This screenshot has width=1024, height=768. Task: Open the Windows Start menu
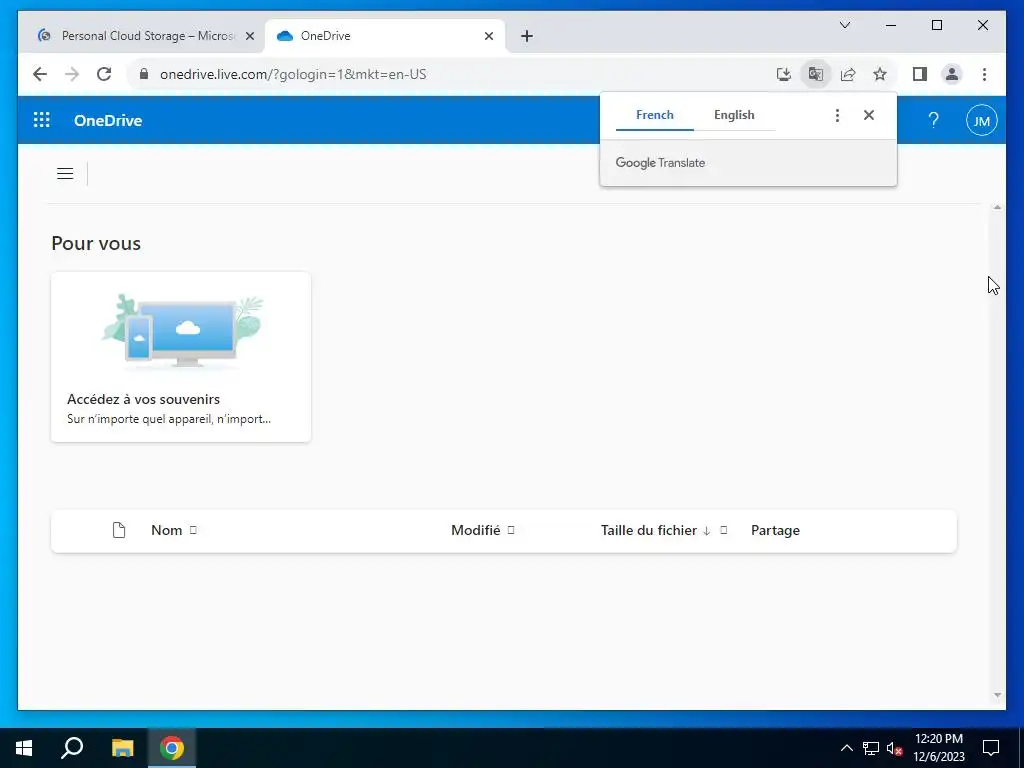(x=24, y=748)
